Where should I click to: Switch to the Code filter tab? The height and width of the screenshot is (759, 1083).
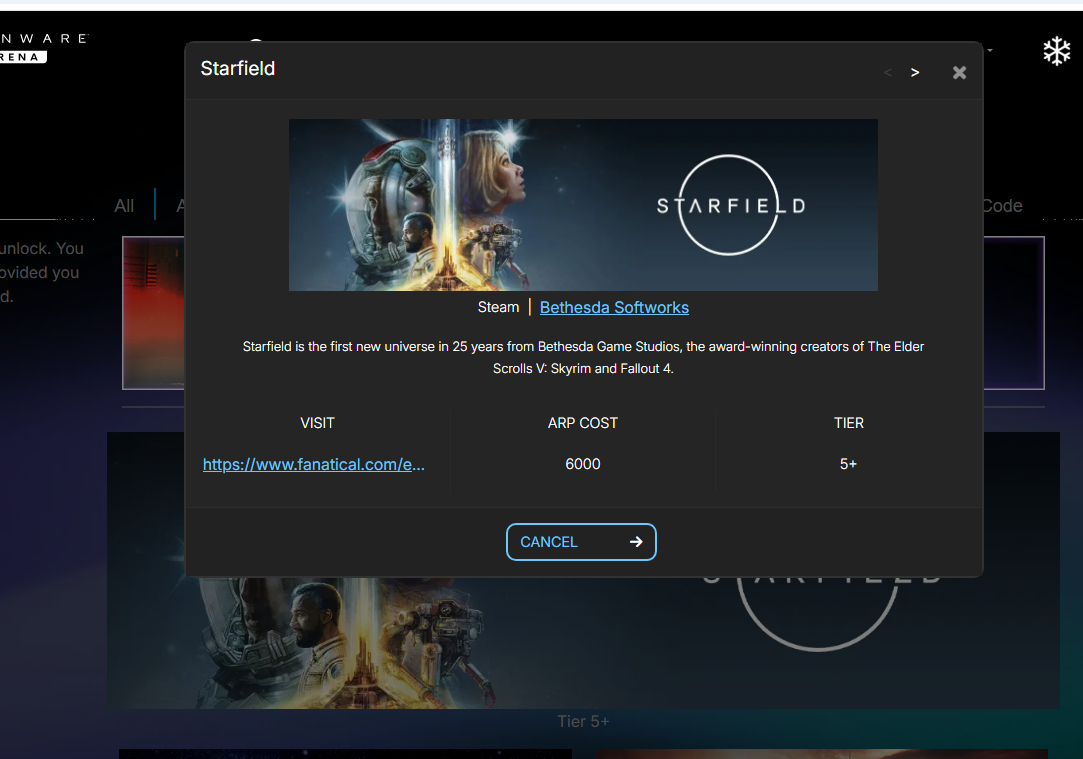(x=1002, y=206)
